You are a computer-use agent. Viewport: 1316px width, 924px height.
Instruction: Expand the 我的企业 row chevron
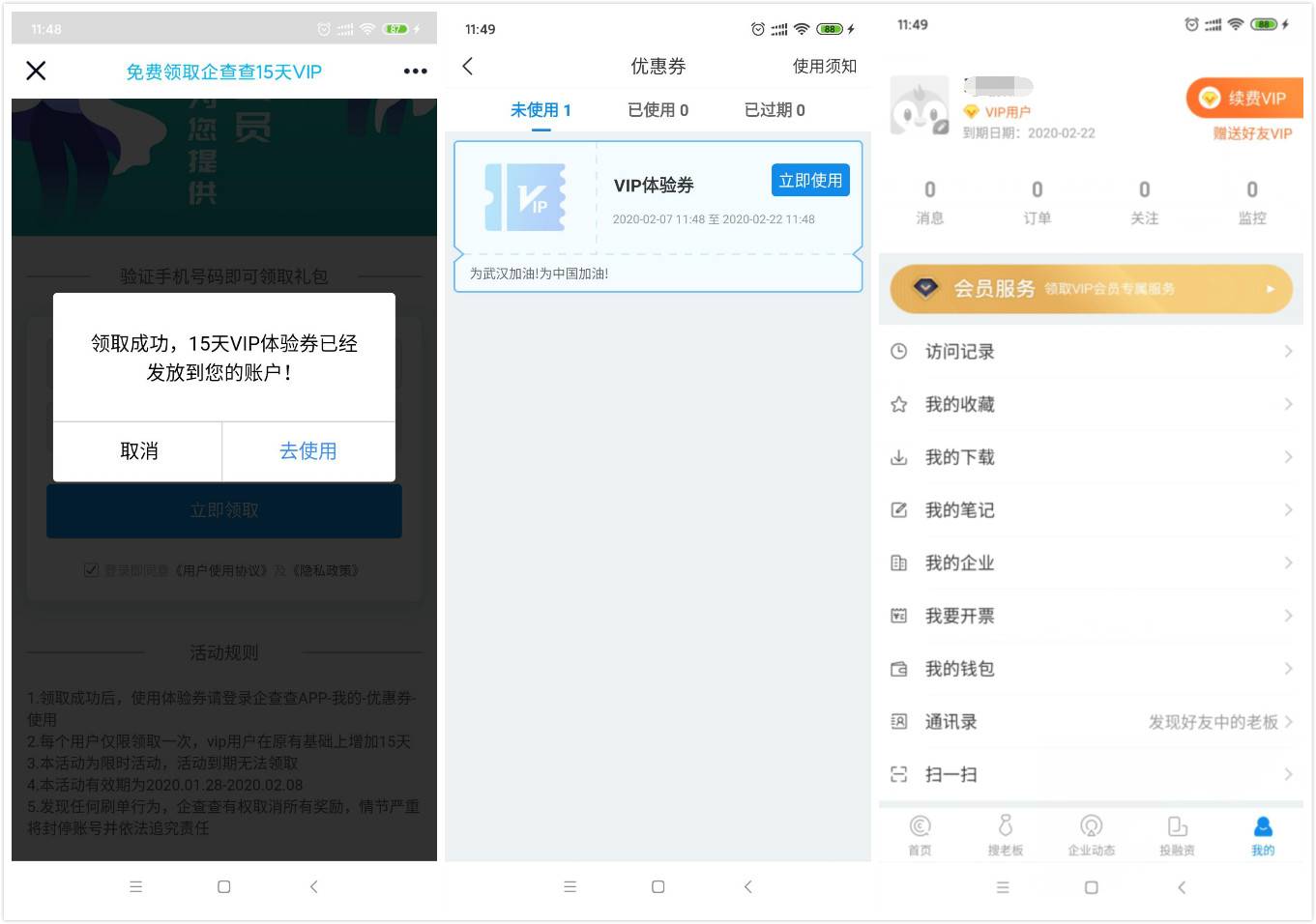point(1288,563)
